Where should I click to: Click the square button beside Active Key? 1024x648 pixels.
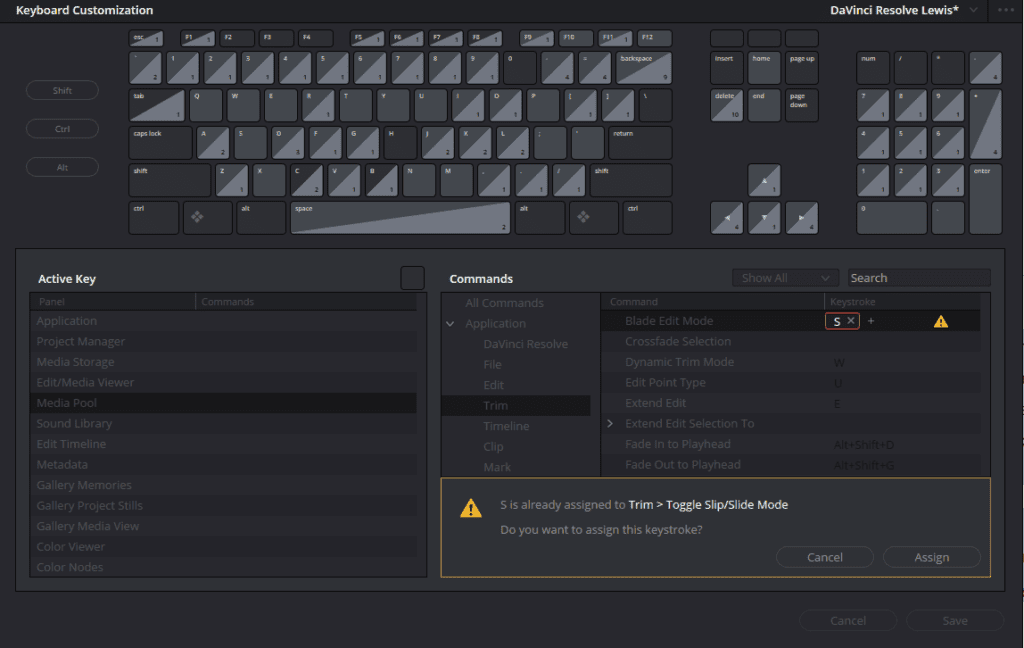click(x=412, y=278)
